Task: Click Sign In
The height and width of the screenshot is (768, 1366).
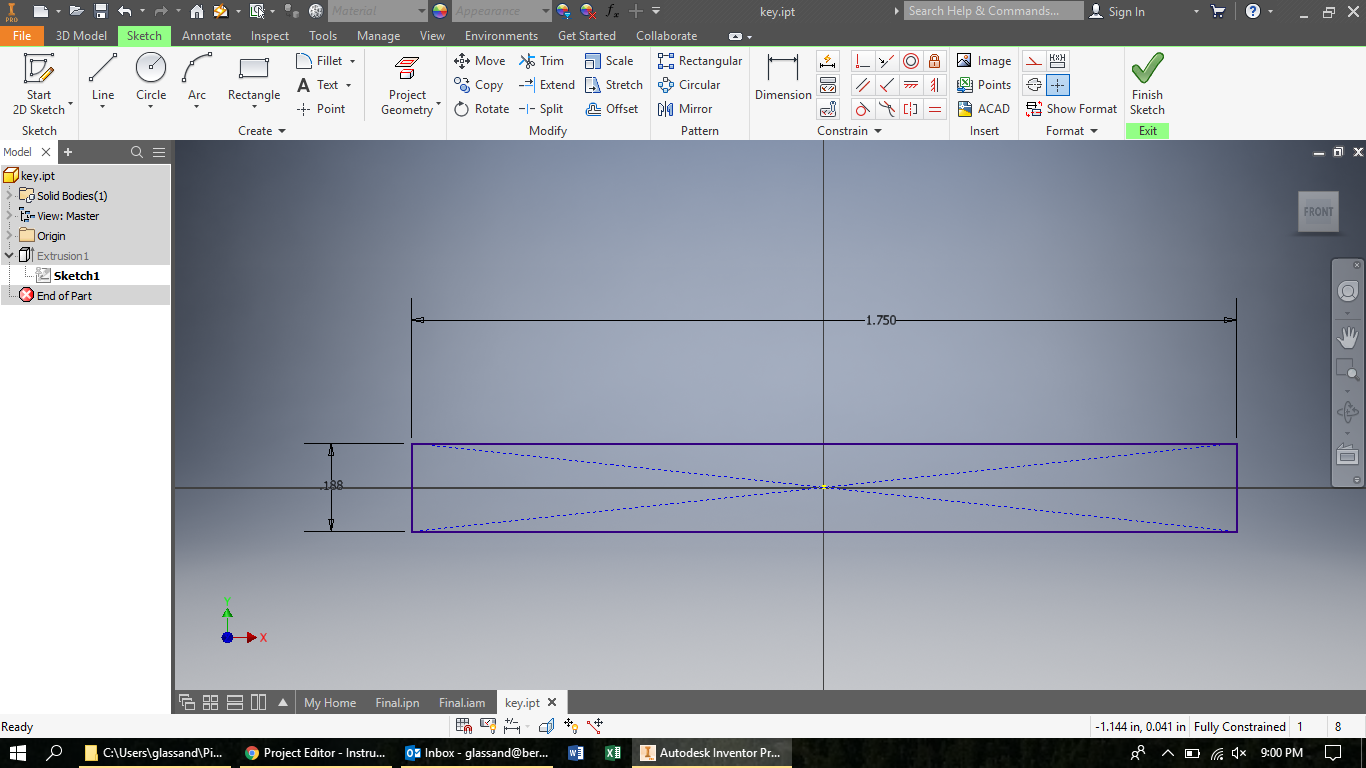Action: pos(1117,11)
